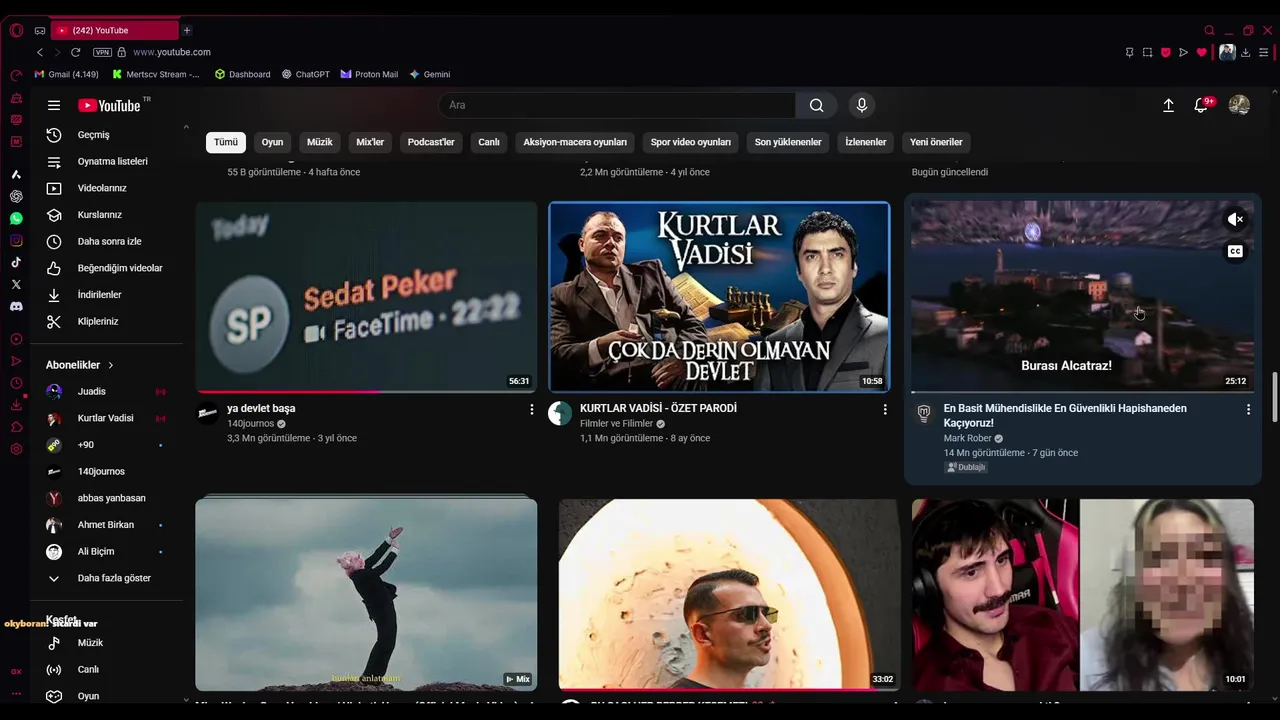Select the Tümü filter chip
This screenshot has width=1280, height=720.
click(226, 142)
